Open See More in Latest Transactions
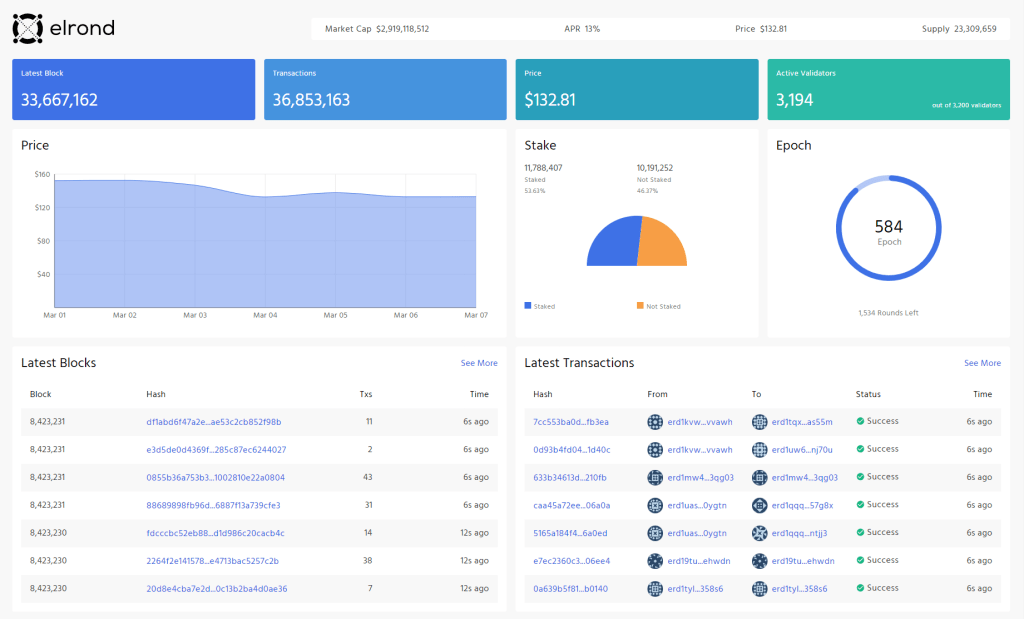The width and height of the screenshot is (1024, 619). coord(982,363)
